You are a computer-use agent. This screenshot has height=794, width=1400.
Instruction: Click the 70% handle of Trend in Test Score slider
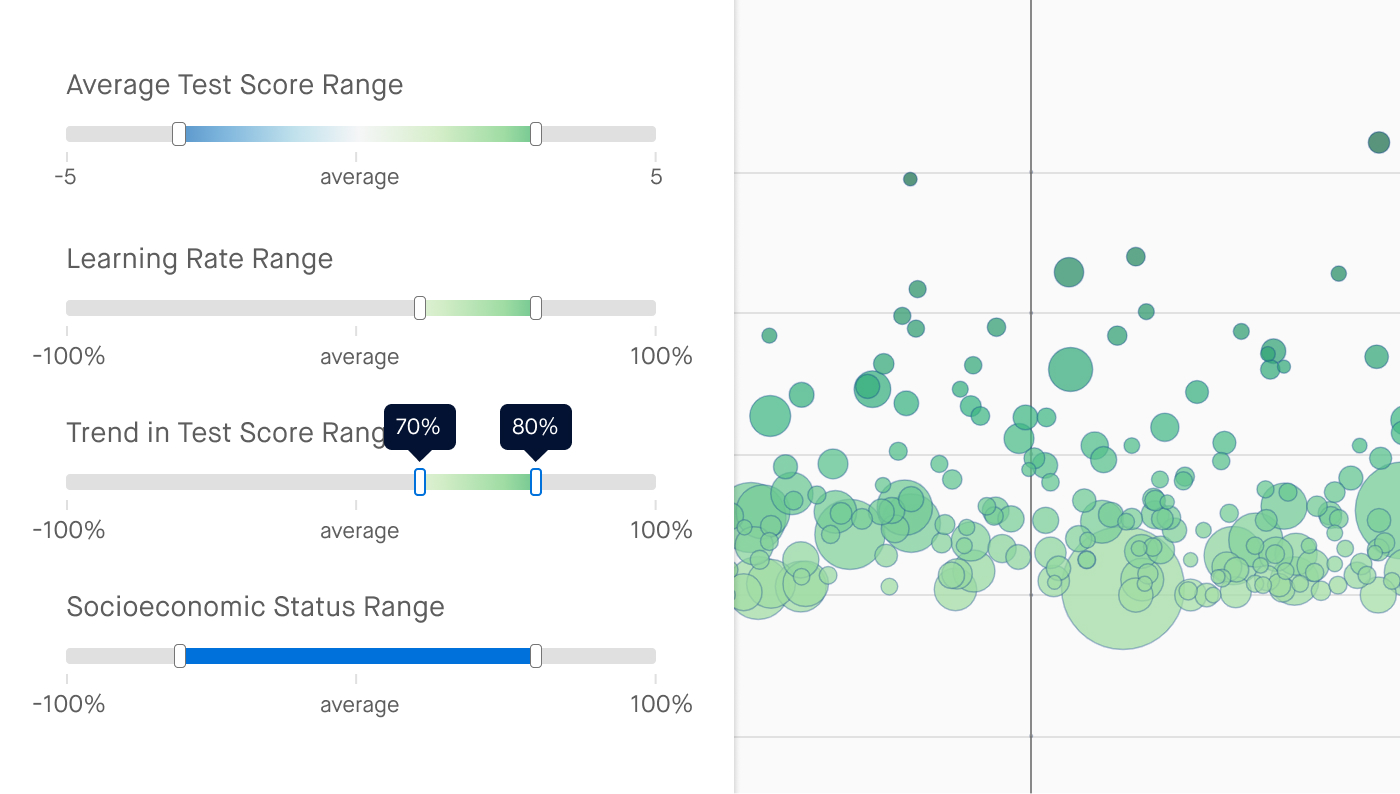420,482
